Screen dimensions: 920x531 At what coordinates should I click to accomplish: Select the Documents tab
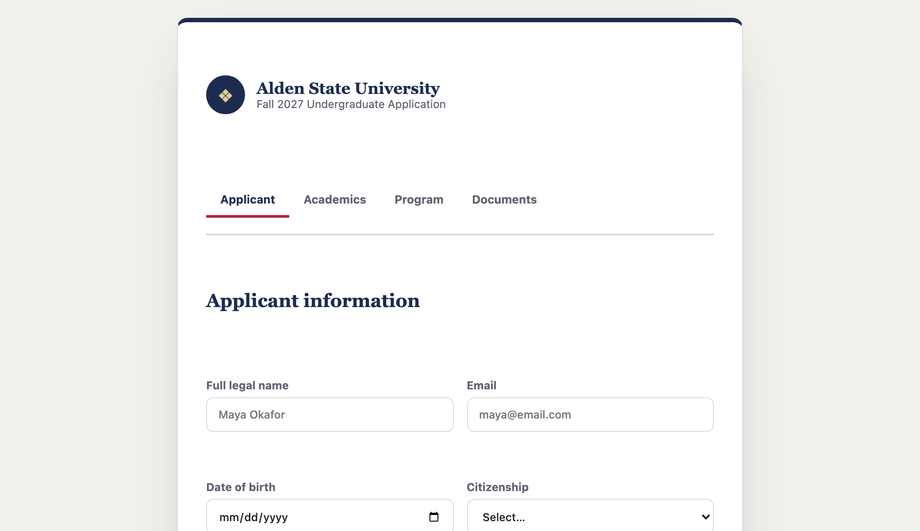pos(504,199)
